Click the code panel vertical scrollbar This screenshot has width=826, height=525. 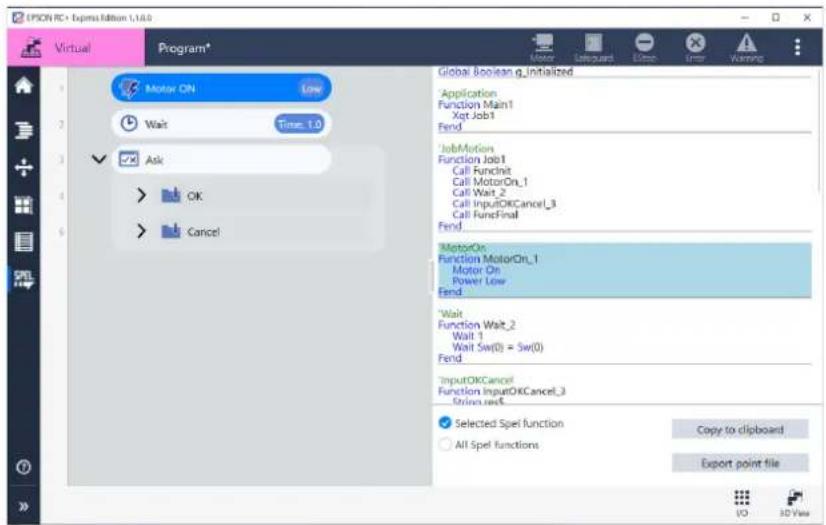click(x=820, y=132)
